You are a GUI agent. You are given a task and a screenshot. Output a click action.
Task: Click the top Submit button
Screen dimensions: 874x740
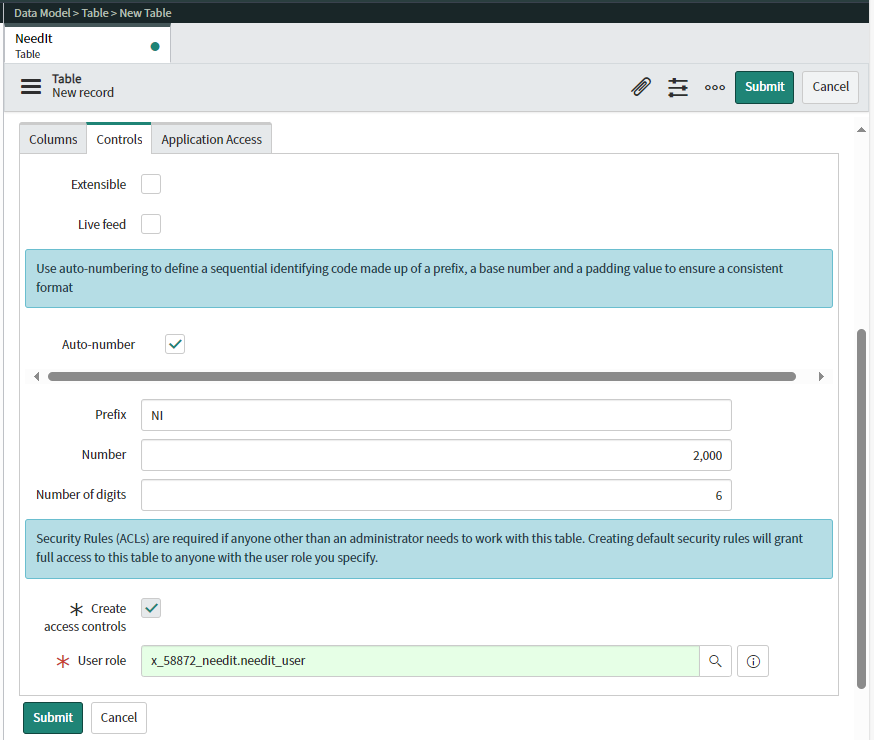tap(764, 87)
